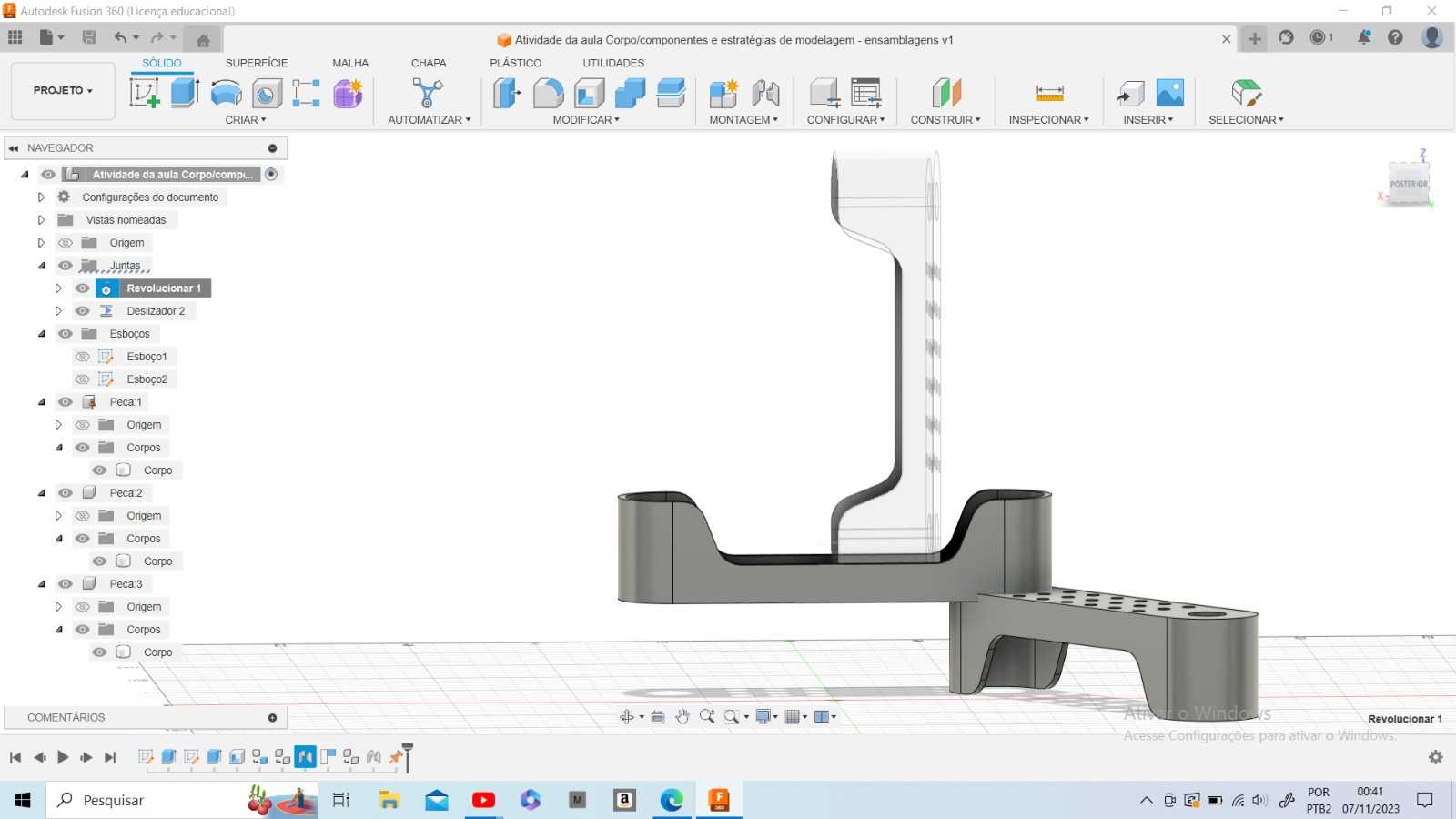This screenshot has height=819, width=1456.
Task: Expand Configurações do documento
Action: coord(41,197)
